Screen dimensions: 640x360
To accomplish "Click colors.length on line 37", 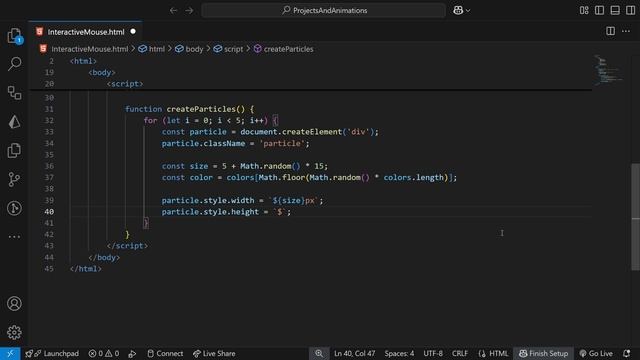I will click(x=413, y=178).
